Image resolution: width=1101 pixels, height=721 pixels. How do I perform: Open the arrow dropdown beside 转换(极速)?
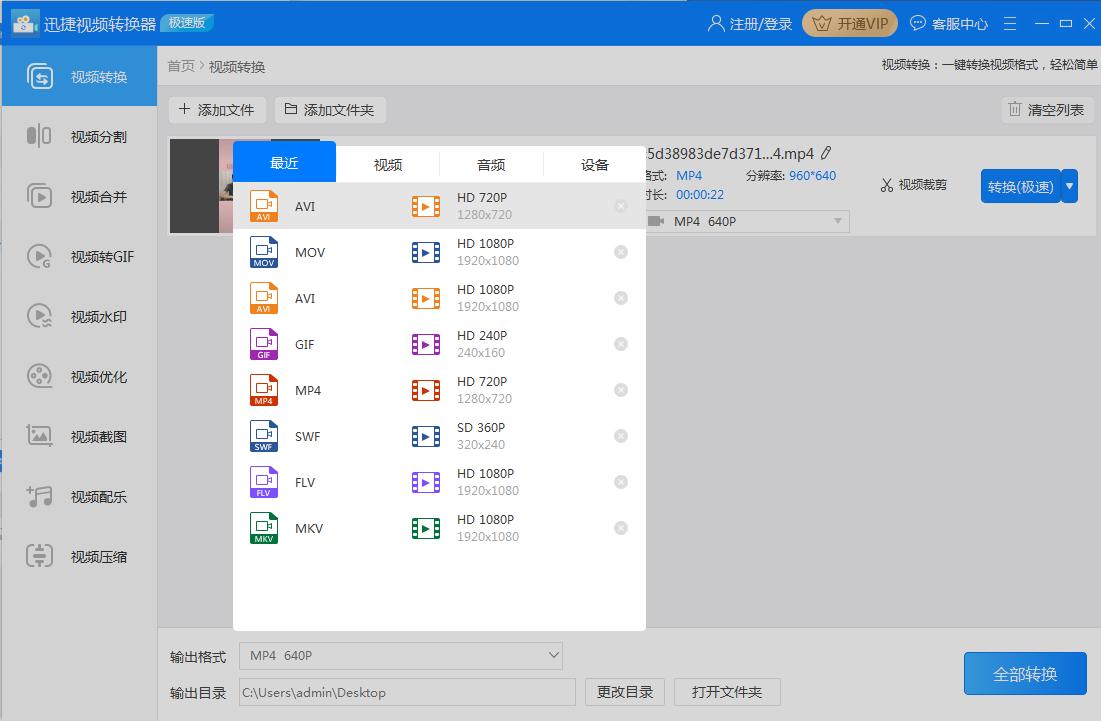[1067, 185]
